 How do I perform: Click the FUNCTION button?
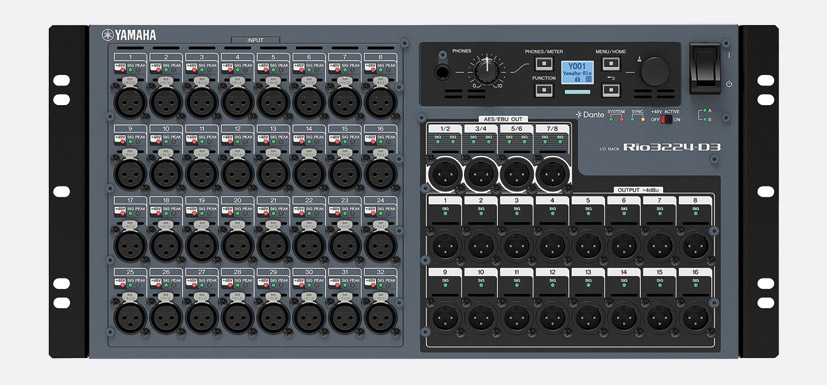(x=543, y=90)
